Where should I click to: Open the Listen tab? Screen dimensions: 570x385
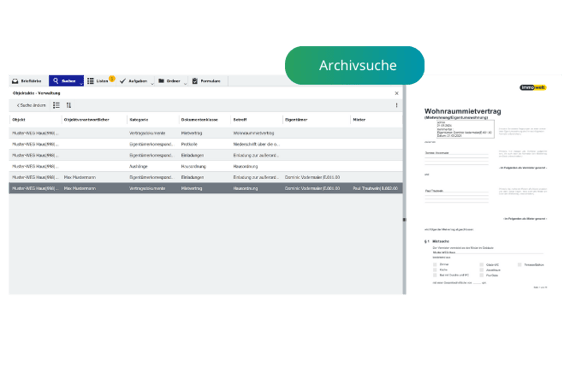(x=101, y=81)
